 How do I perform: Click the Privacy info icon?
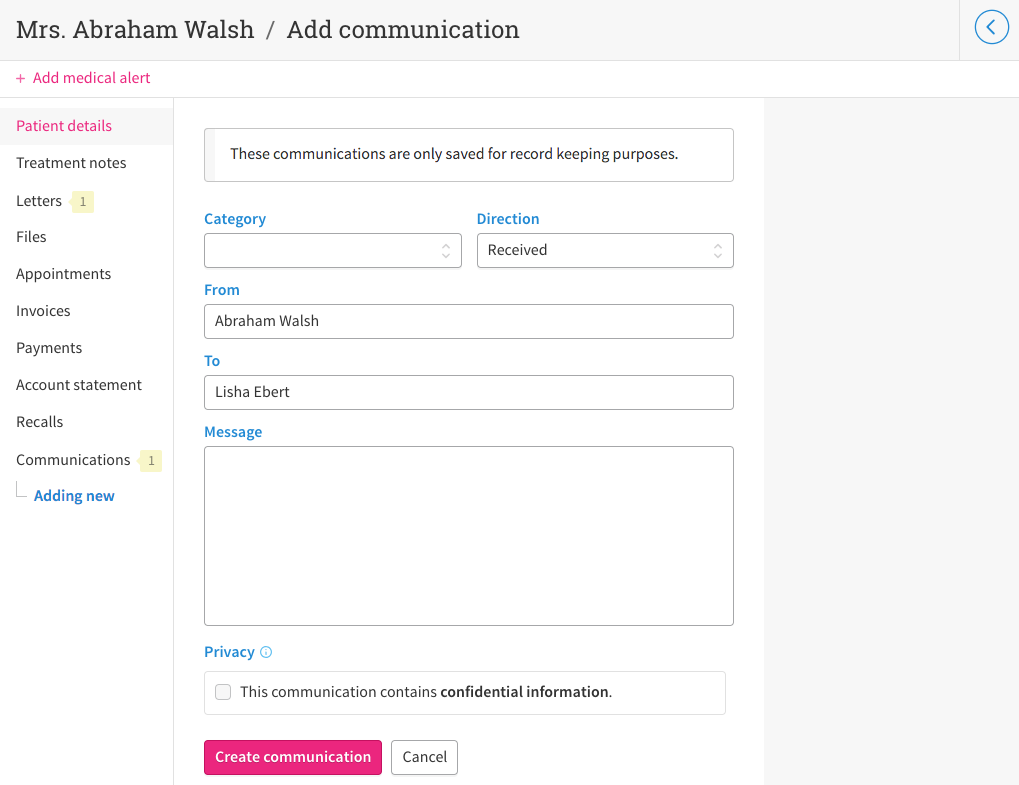pos(266,652)
